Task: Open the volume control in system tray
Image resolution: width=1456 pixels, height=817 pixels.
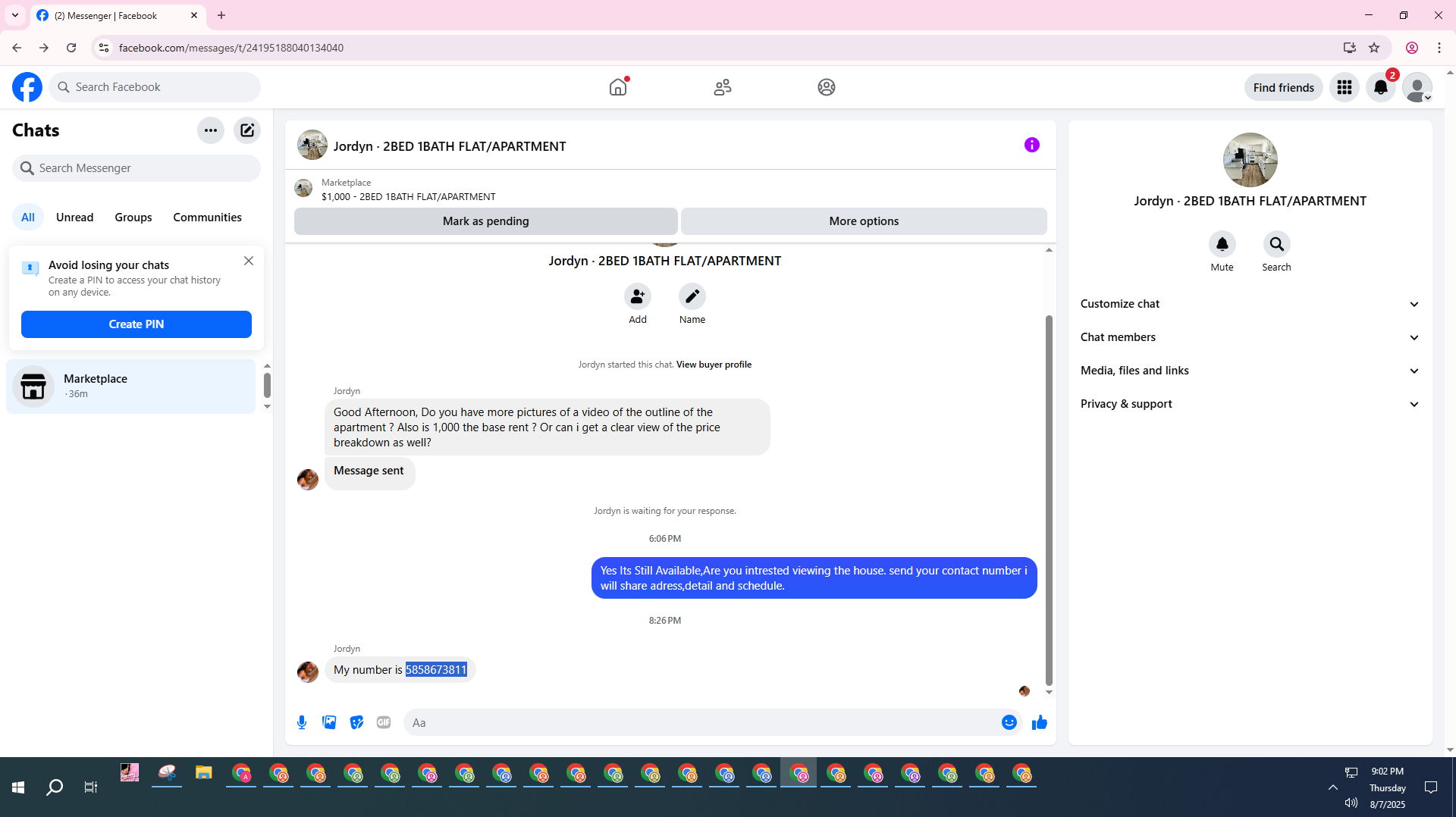Action: [1351, 803]
